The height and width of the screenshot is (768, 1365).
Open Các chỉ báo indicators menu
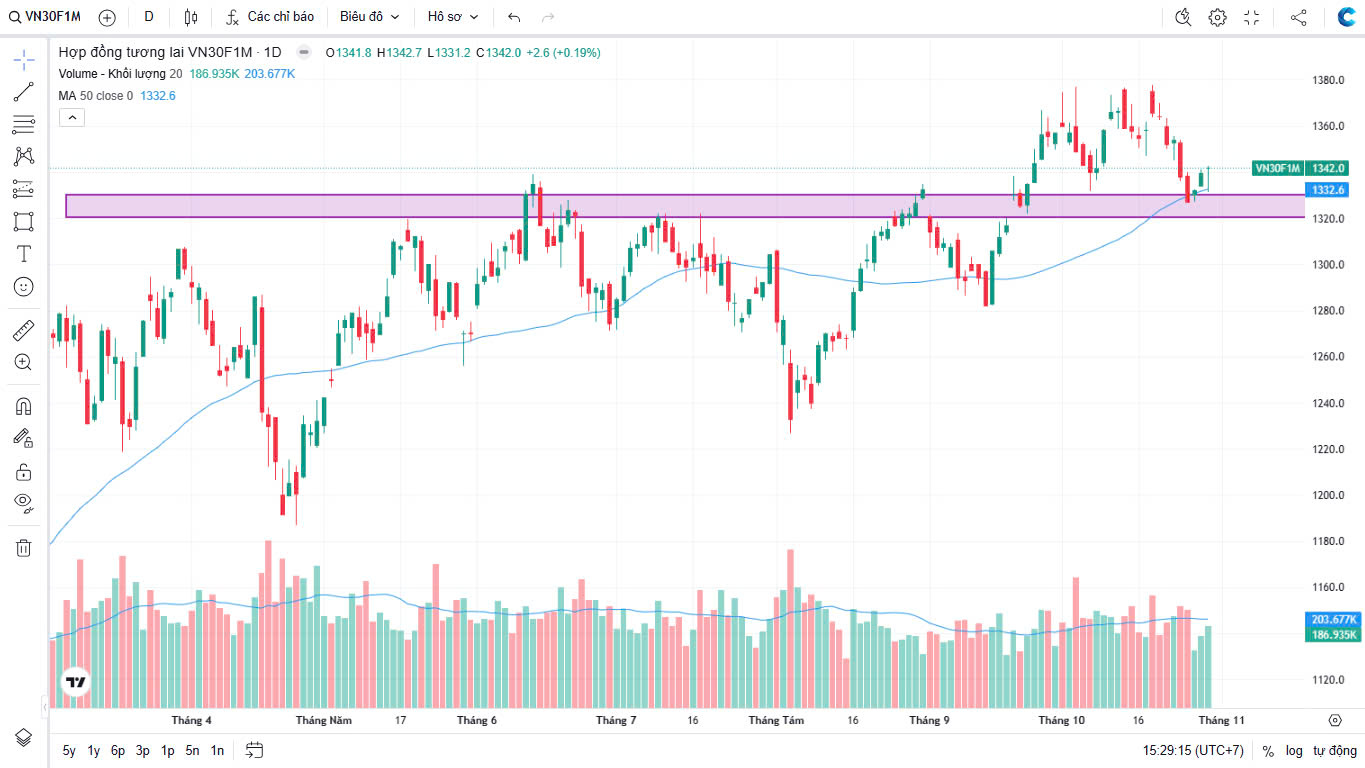[x=270, y=17]
